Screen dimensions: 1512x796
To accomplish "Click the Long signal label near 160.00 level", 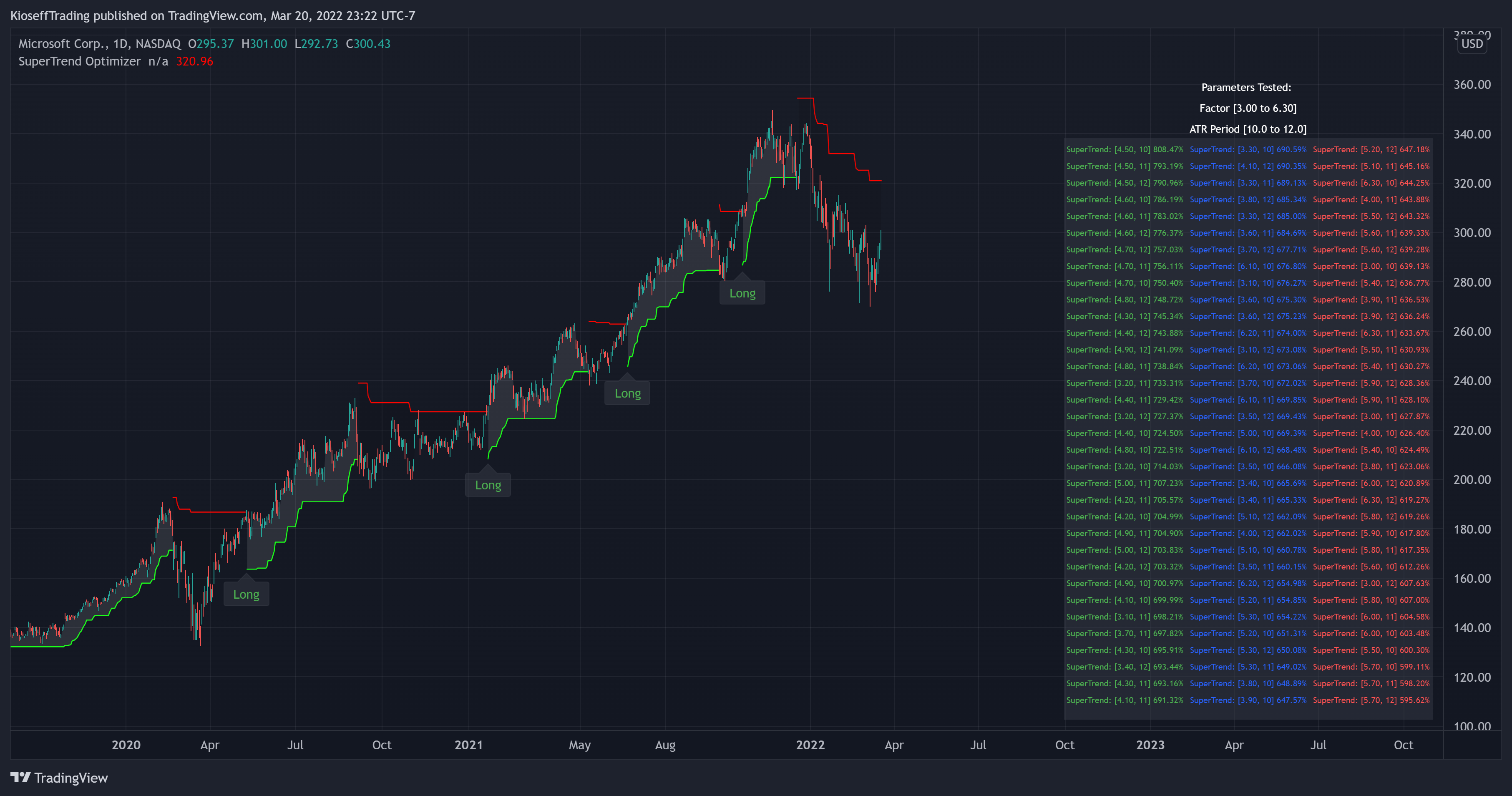I will pyautogui.click(x=247, y=594).
